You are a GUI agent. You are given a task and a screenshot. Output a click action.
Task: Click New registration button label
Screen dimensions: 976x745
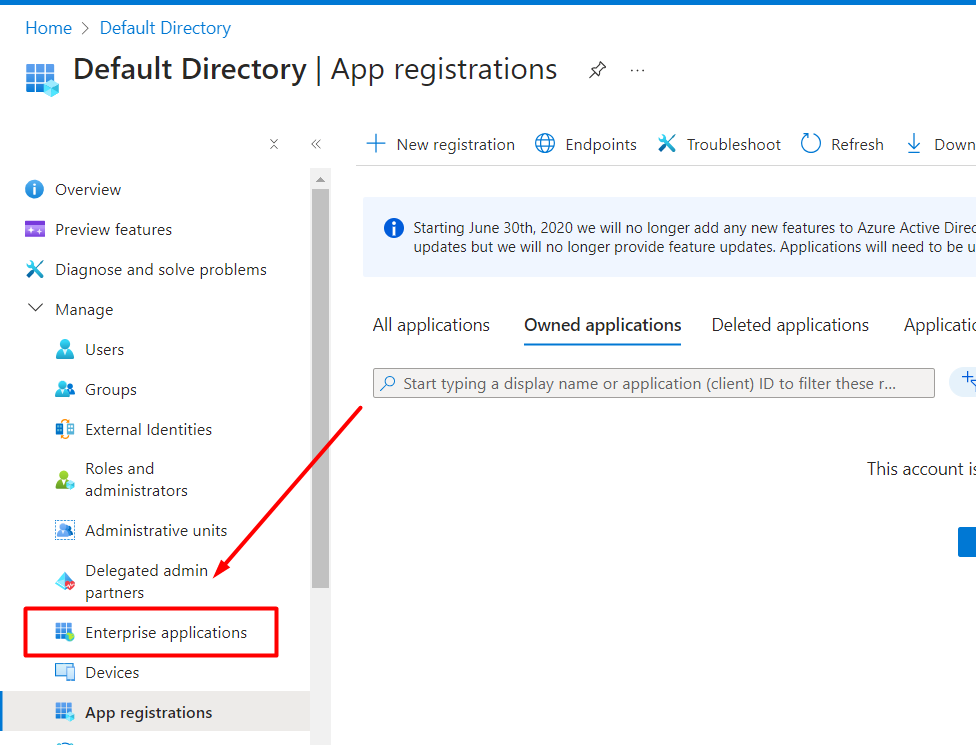point(456,144)
